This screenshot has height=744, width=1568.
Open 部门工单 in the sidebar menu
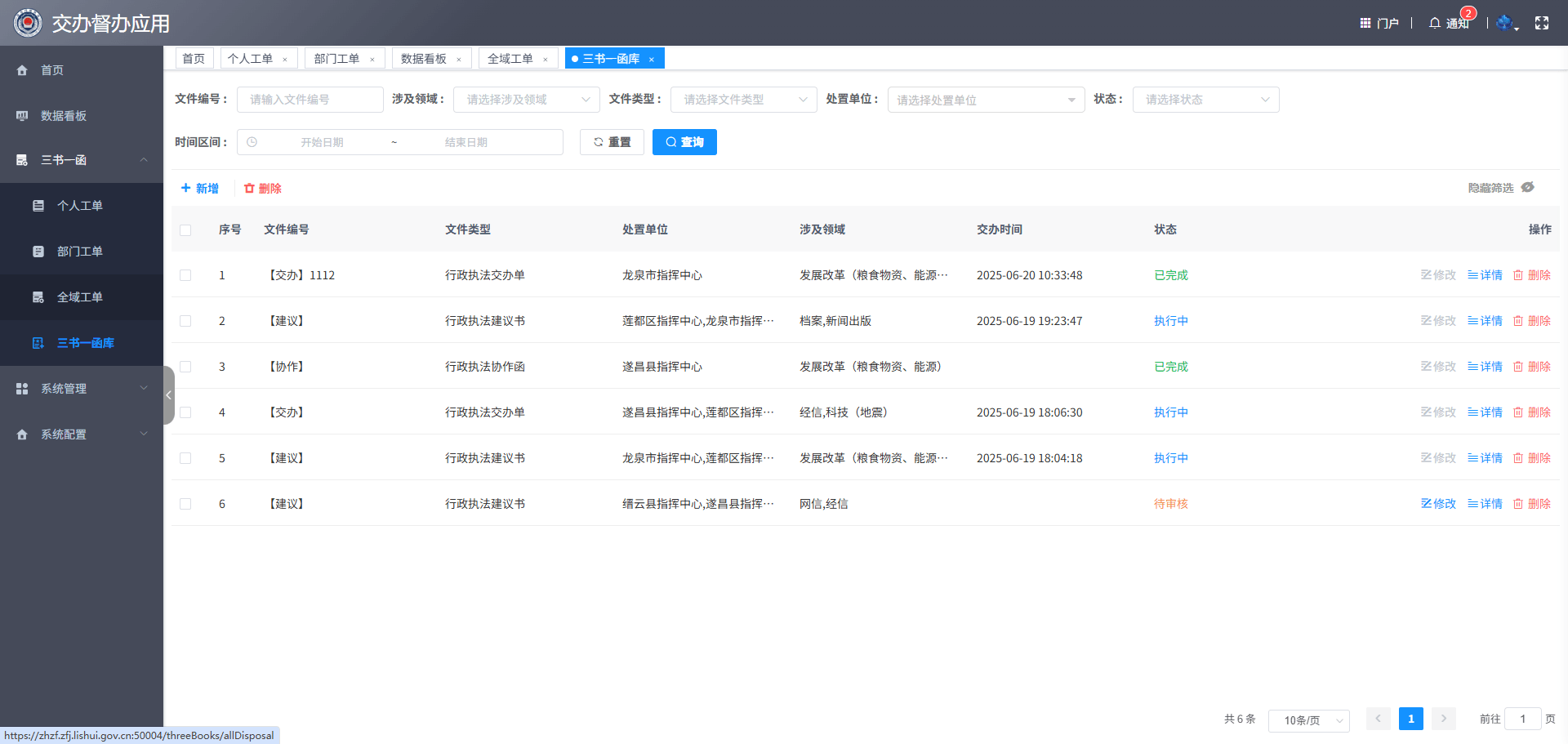coord(80,252)
